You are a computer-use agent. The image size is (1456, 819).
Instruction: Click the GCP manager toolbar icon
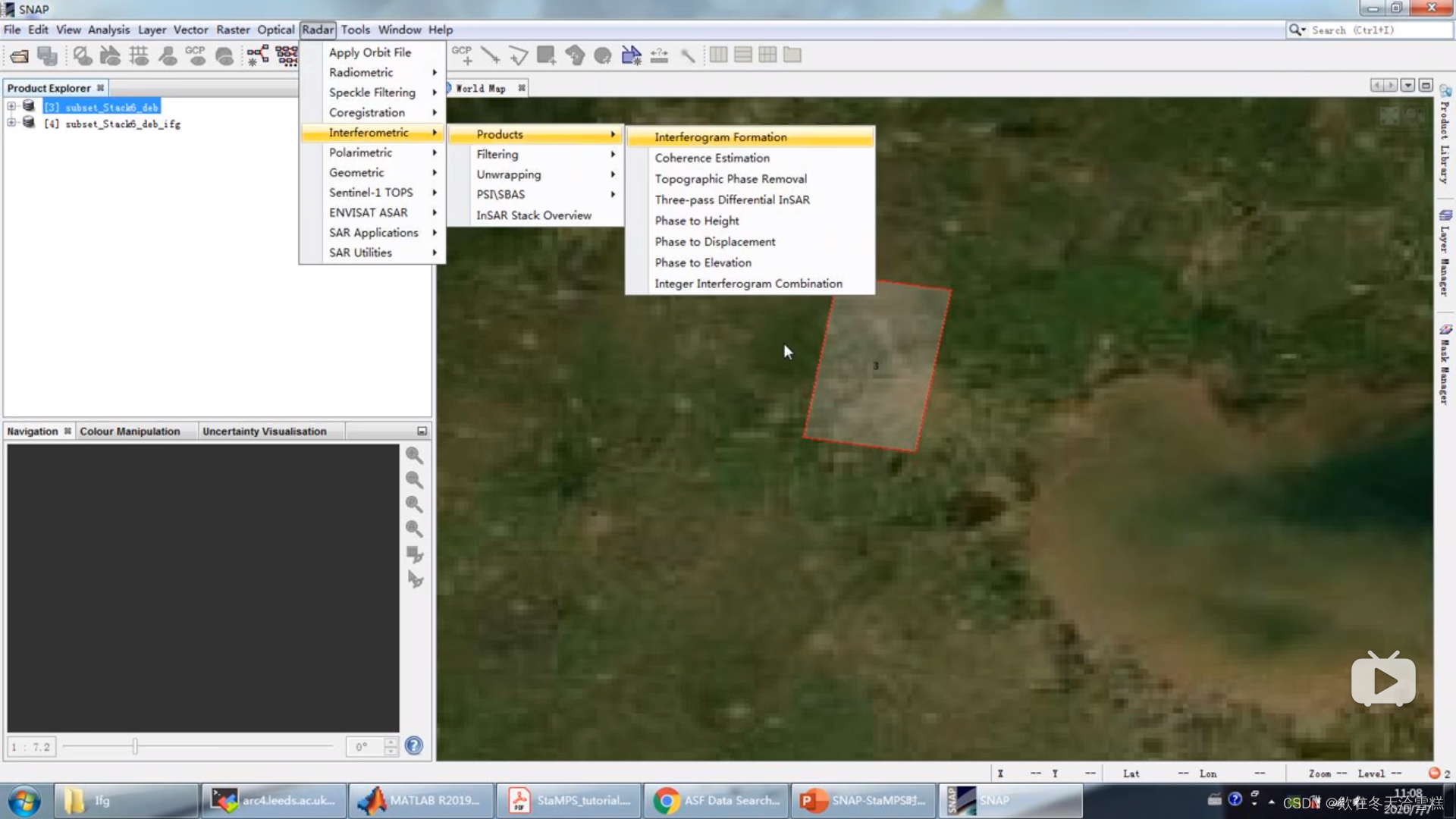(x=196, y=55)
